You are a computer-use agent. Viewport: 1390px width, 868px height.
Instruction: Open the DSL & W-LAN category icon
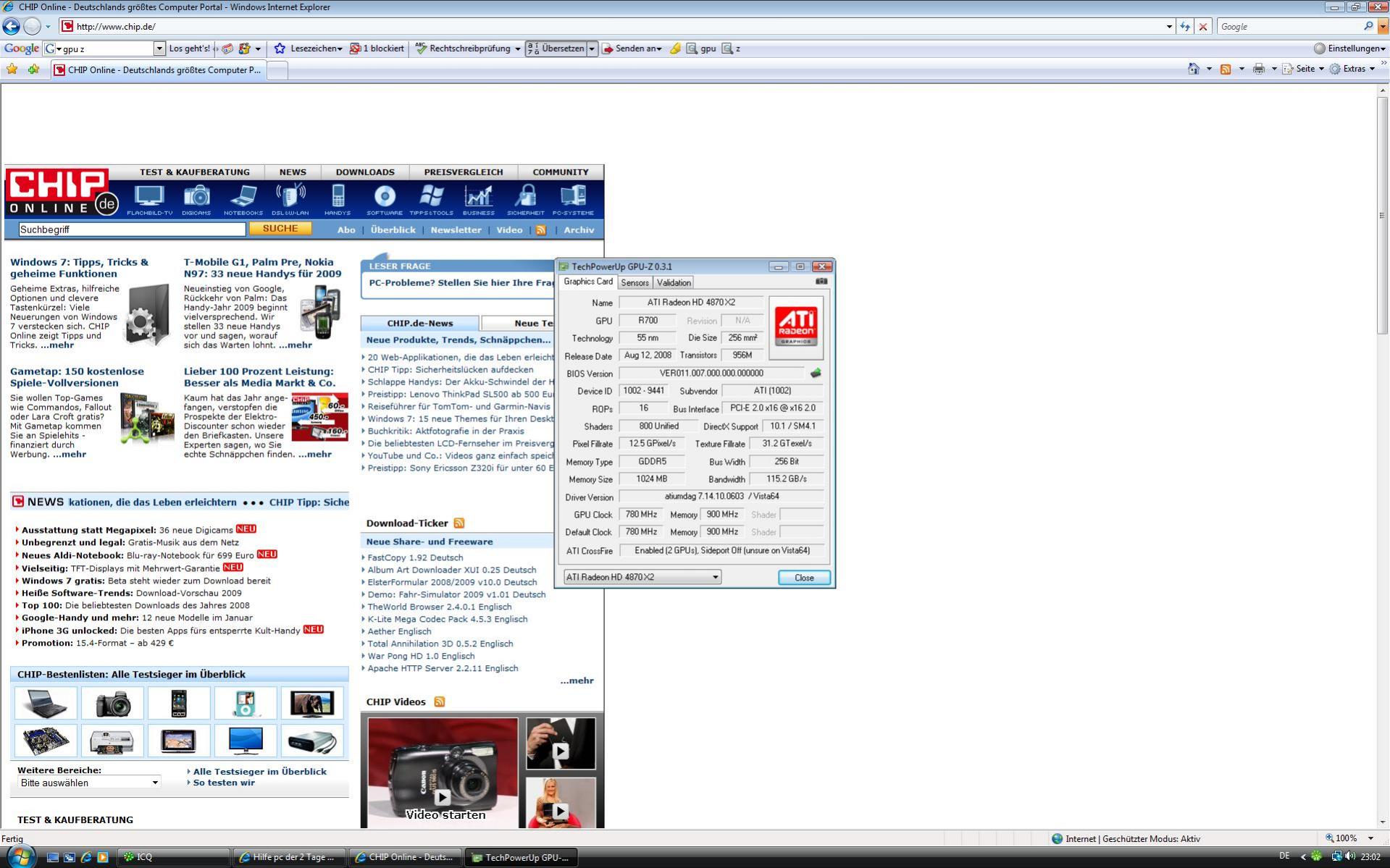point(290,200)
